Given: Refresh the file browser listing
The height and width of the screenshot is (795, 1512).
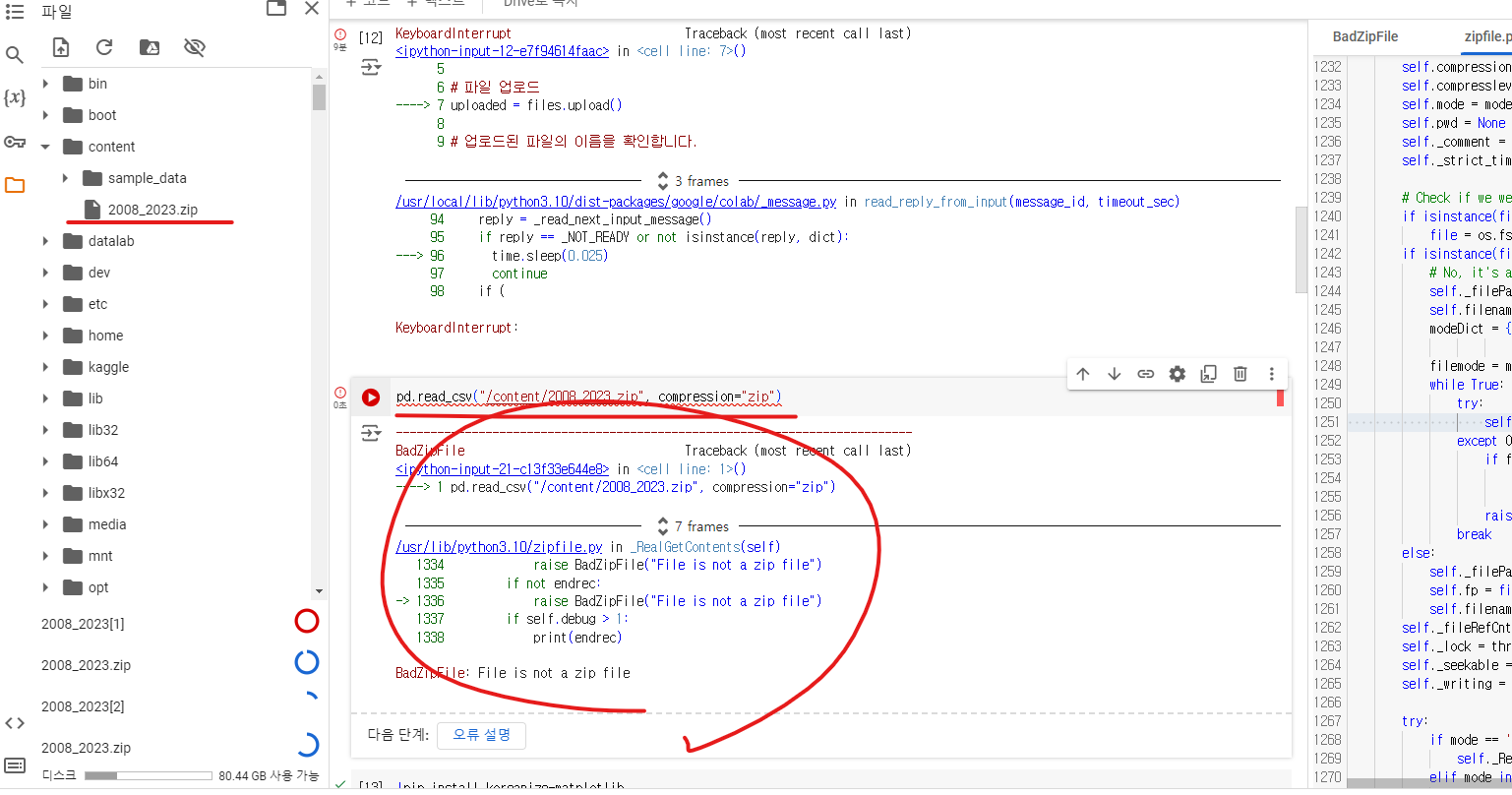Looking at the screenshot, I should pos(104,47).
